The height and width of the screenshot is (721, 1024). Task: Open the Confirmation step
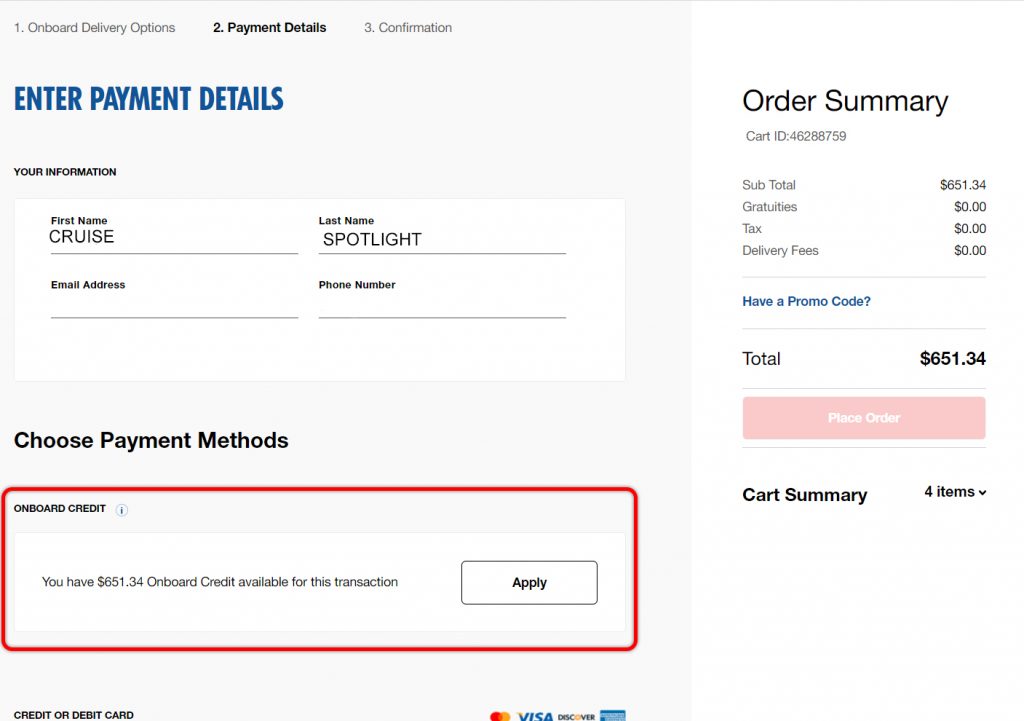click(x=408, y=27)
